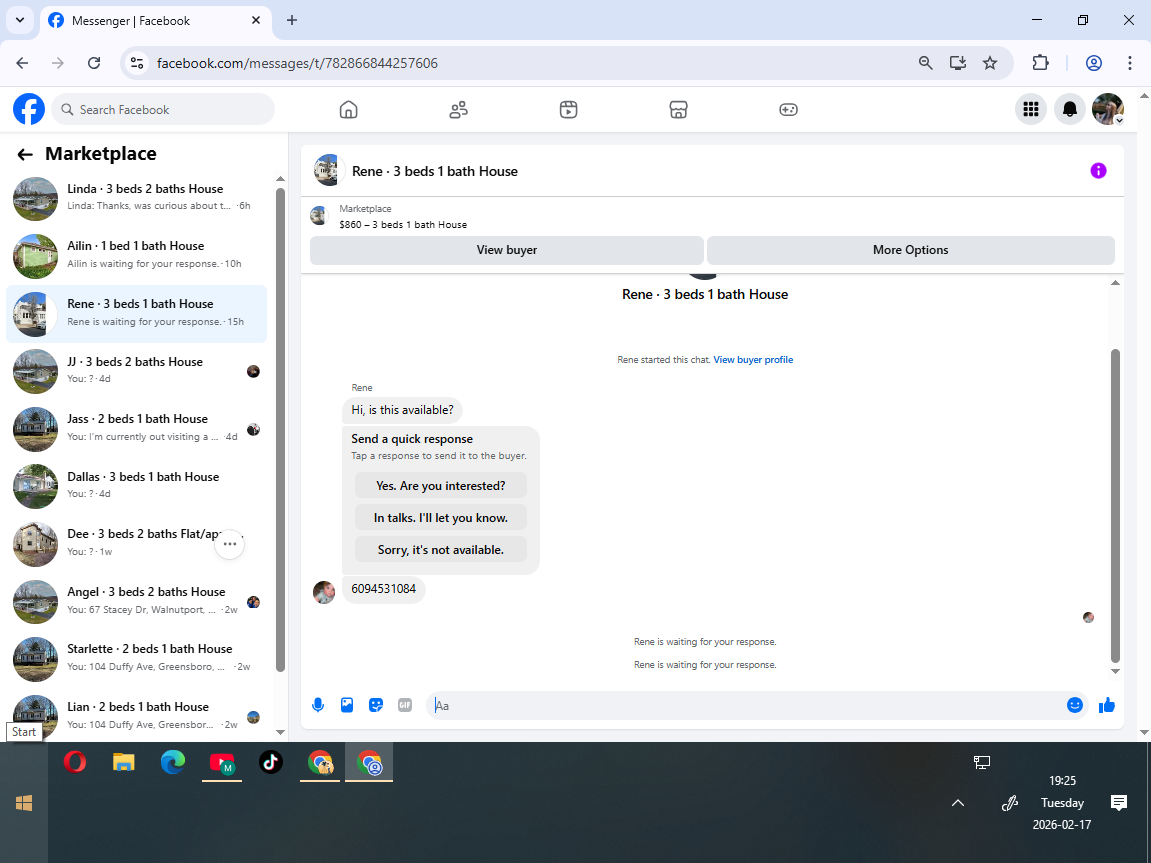The width and height of the screenshot is (1151, 863).
Task: Open options menu for Dee's conversation
Action: (230, 544)
